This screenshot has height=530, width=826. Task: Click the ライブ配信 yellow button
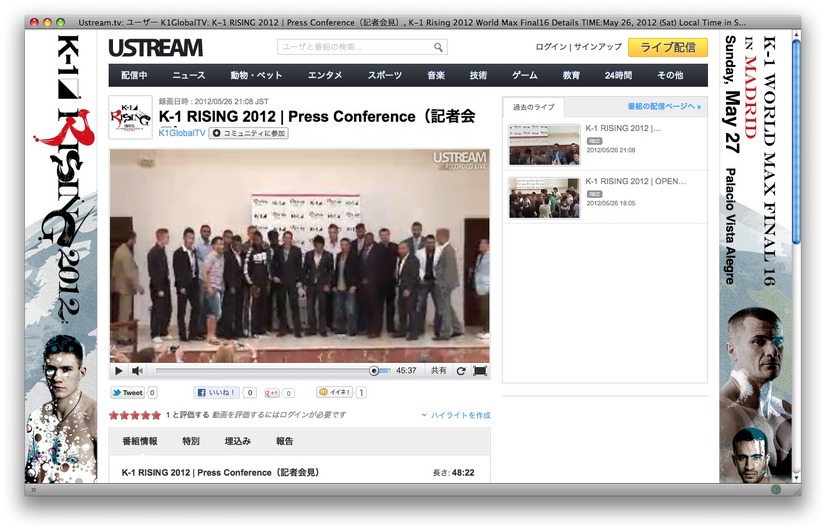[667, 47]
